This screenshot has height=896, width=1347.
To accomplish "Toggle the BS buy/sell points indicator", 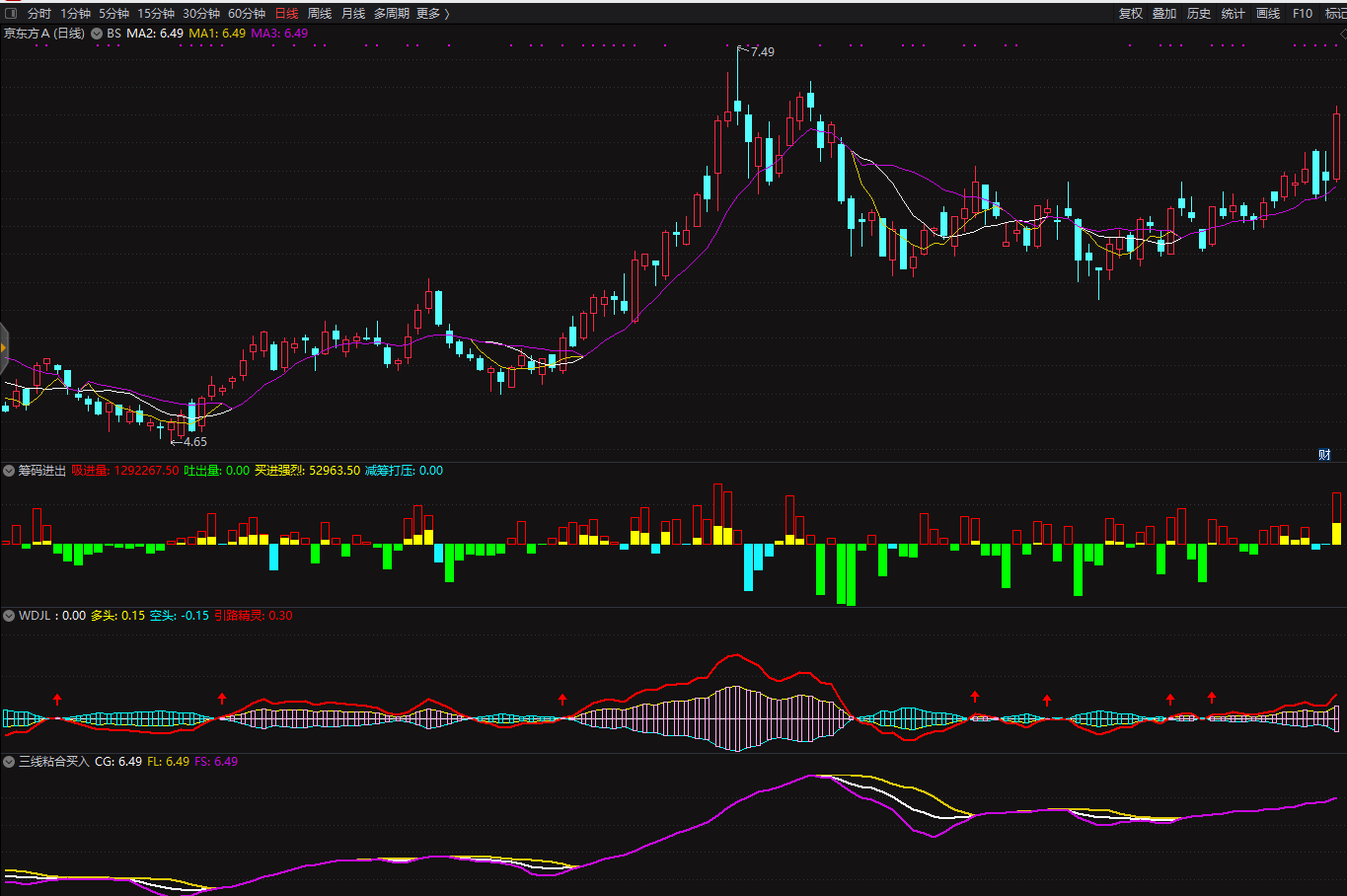I will (x=114, y=34).
